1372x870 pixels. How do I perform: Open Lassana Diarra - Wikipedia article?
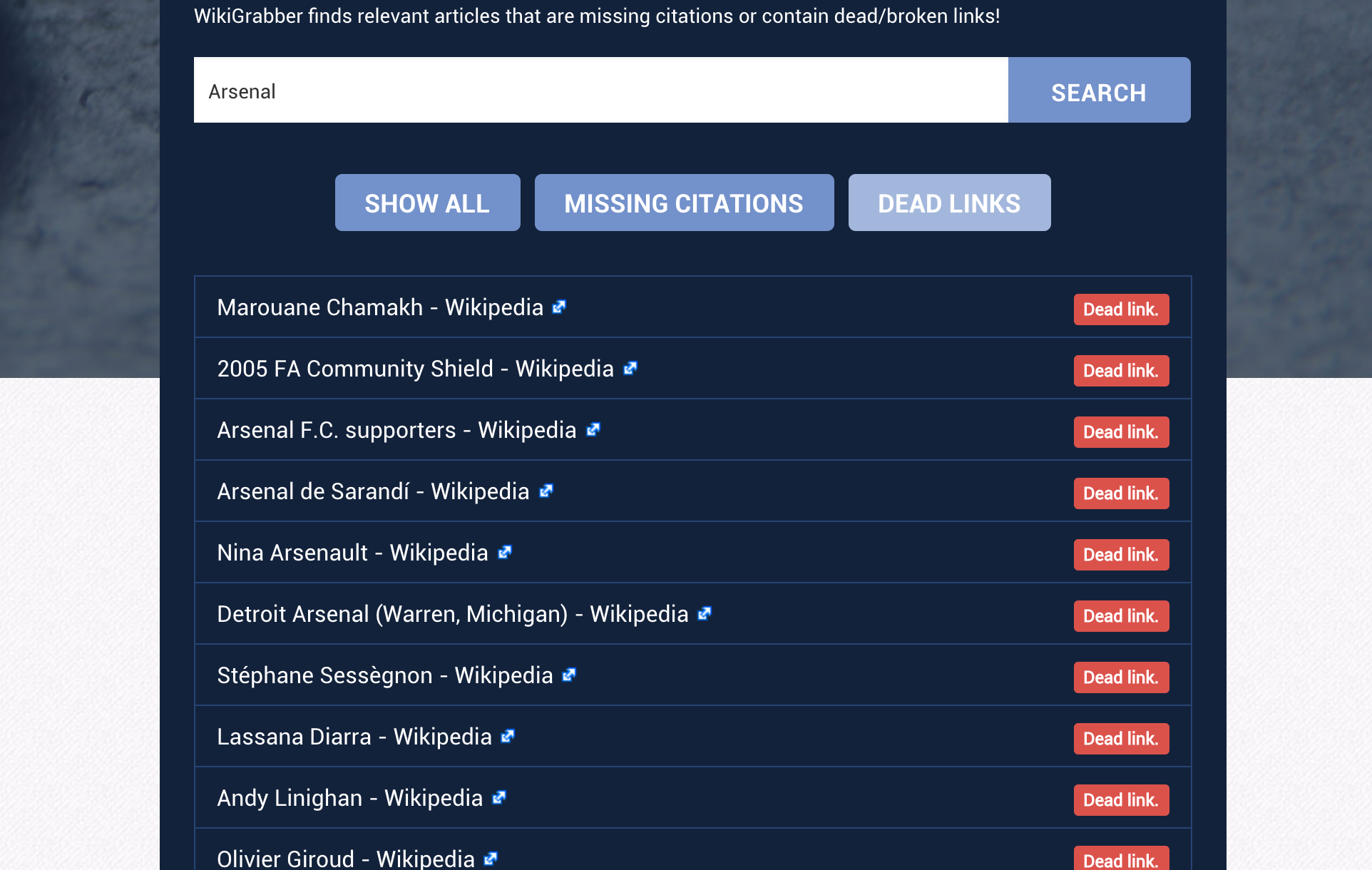(x=354, y=737)
